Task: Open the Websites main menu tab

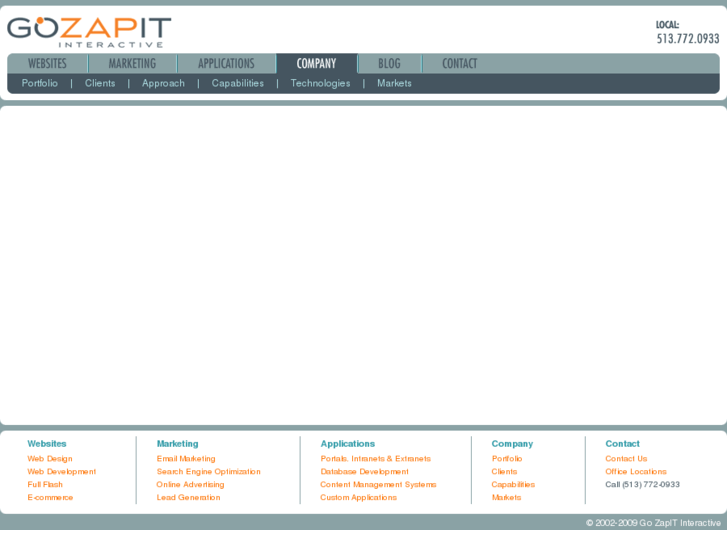Action: (47, 64)
